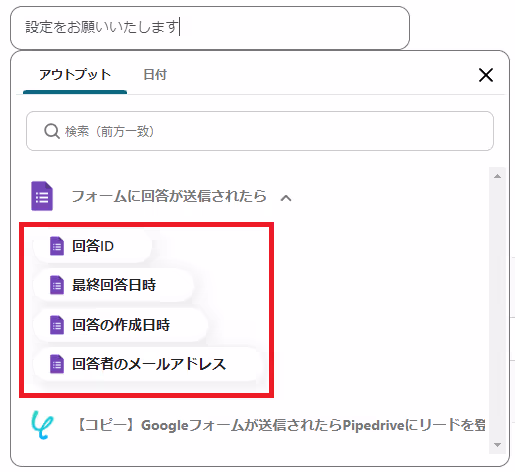Screen dimensions: 515x472
Task: Click the forms icon beside 最終回答日時
Action: pos(57,285)
